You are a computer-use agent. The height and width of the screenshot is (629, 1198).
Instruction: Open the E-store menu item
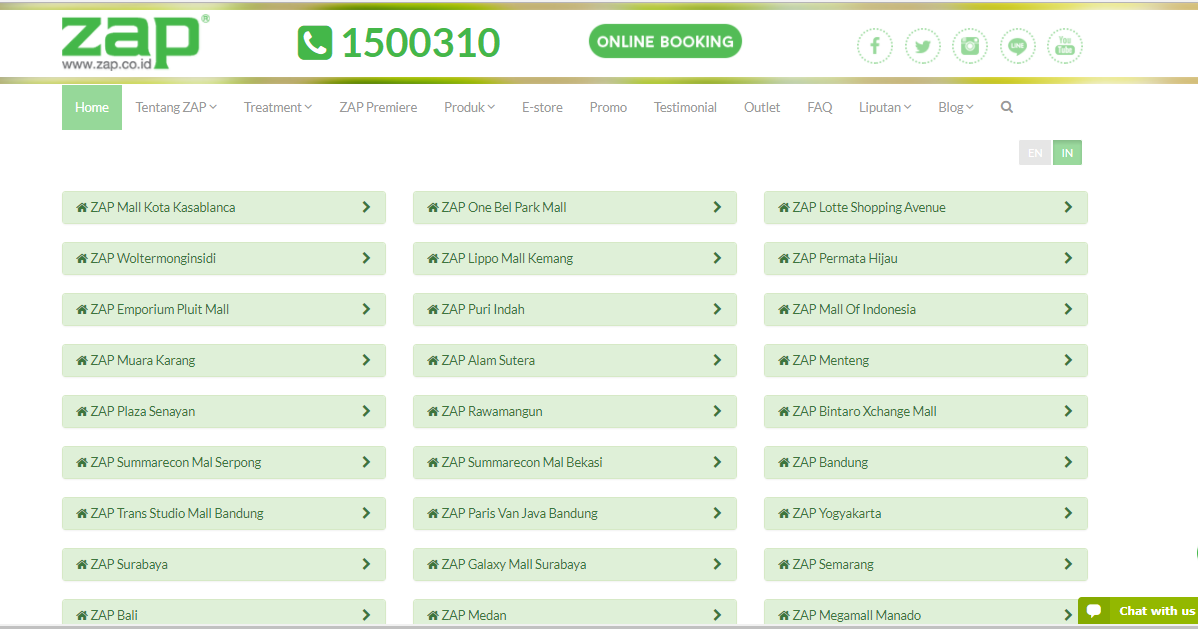coord(542,107)
